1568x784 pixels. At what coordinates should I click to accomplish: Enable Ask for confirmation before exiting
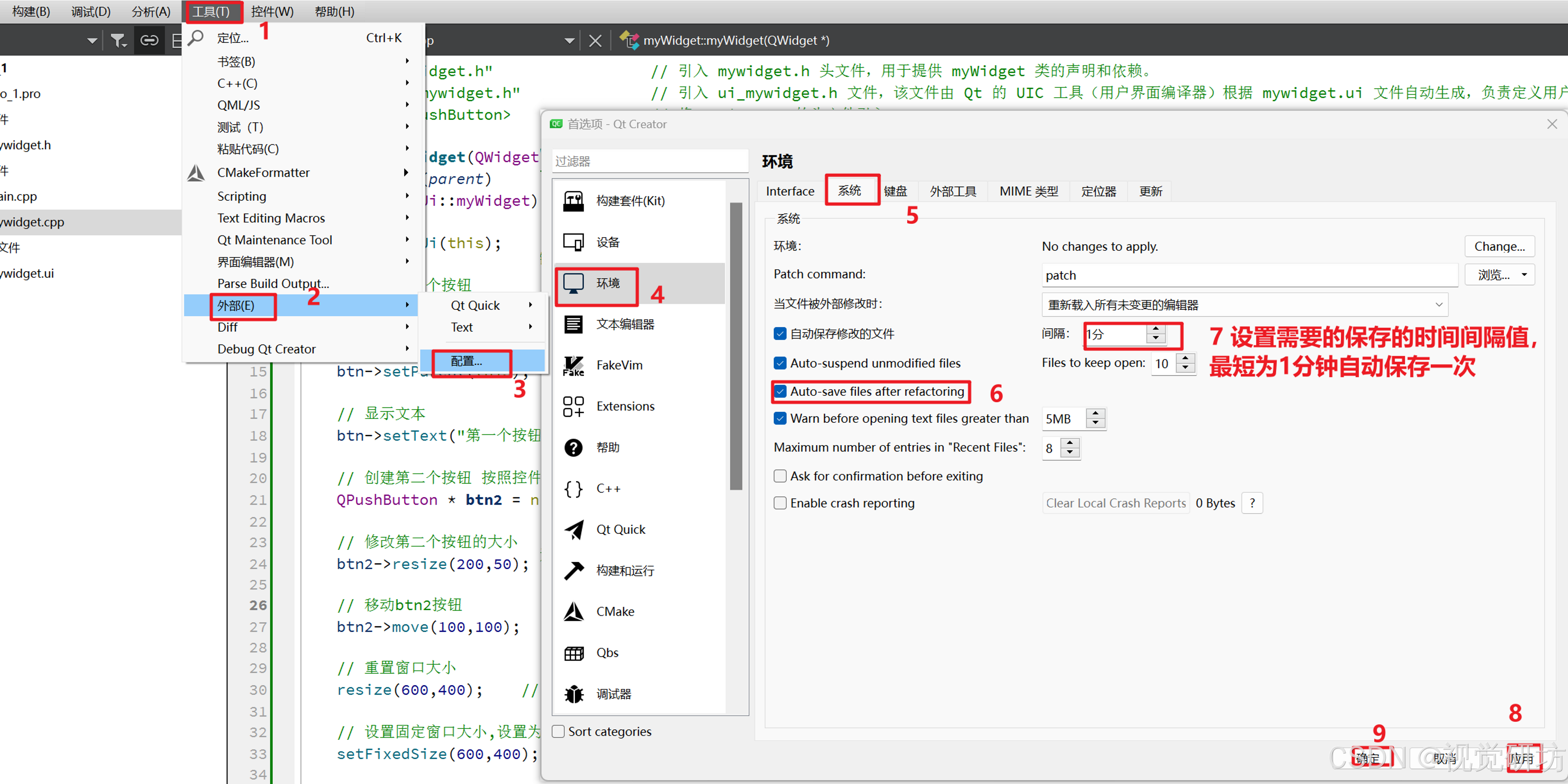tap(780, 476)
